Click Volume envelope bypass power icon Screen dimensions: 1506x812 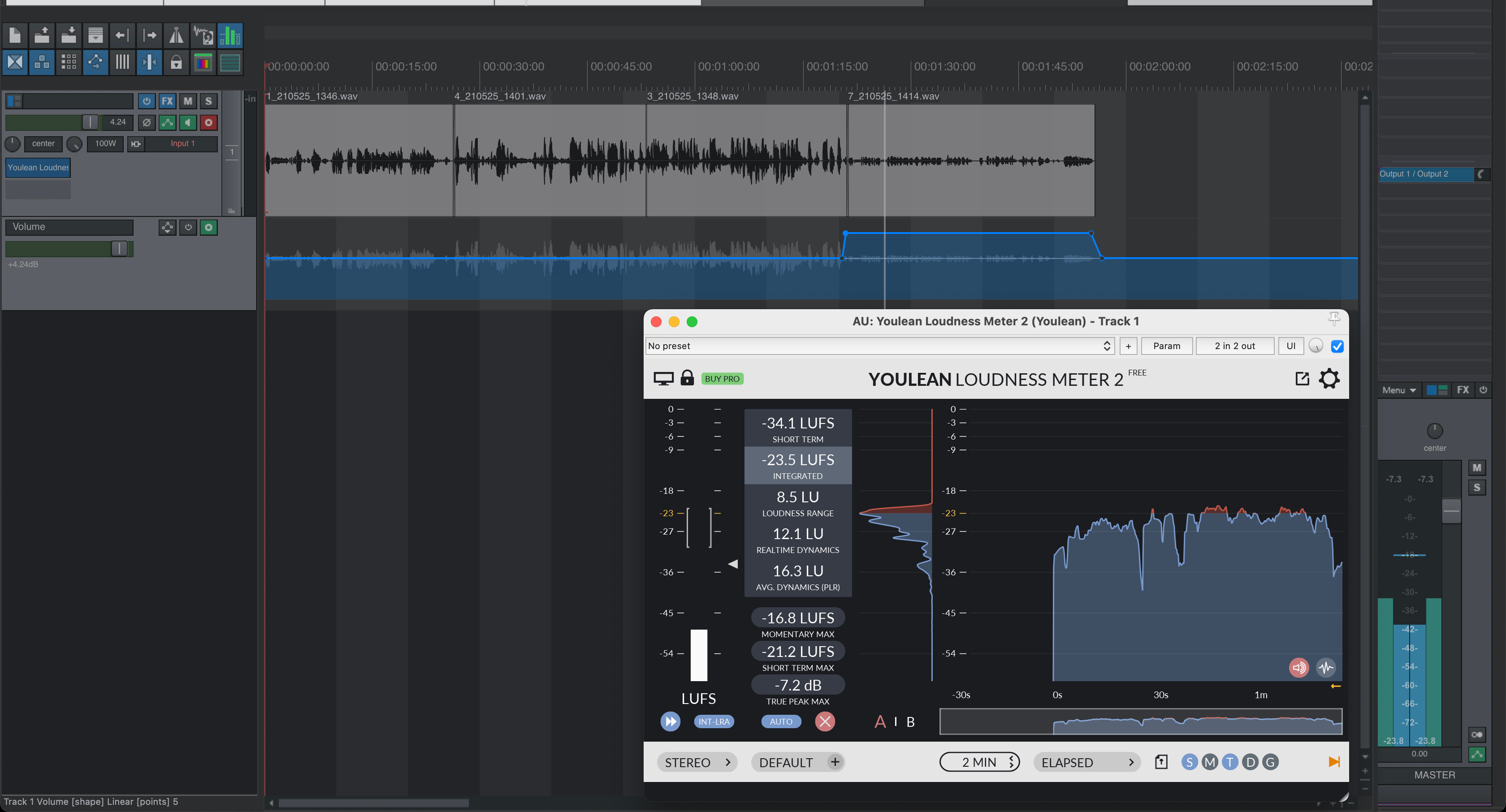click(x=188, y=227)
